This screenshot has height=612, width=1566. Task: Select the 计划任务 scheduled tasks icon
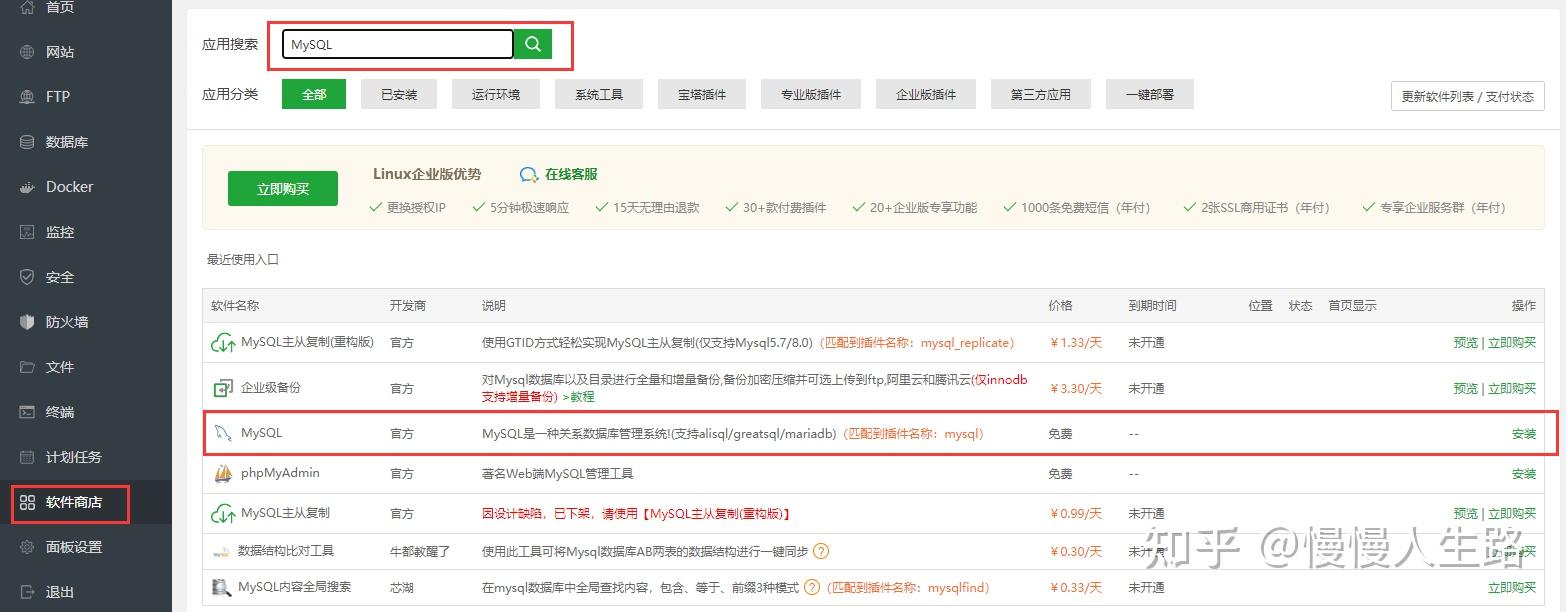(x=27, y=457)
